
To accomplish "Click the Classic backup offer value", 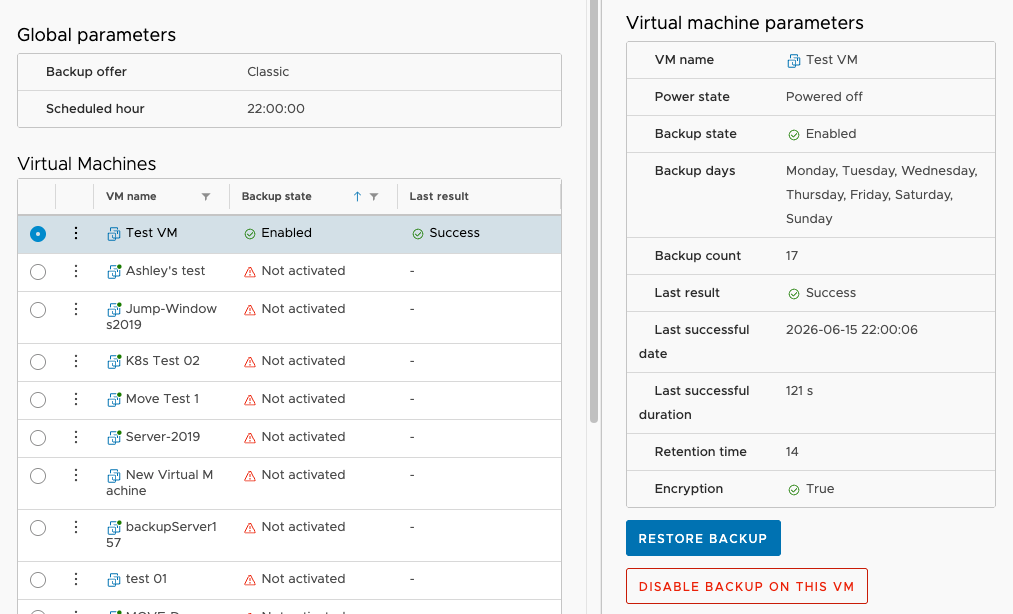I will pyautogui.click(x=268, y=72).
